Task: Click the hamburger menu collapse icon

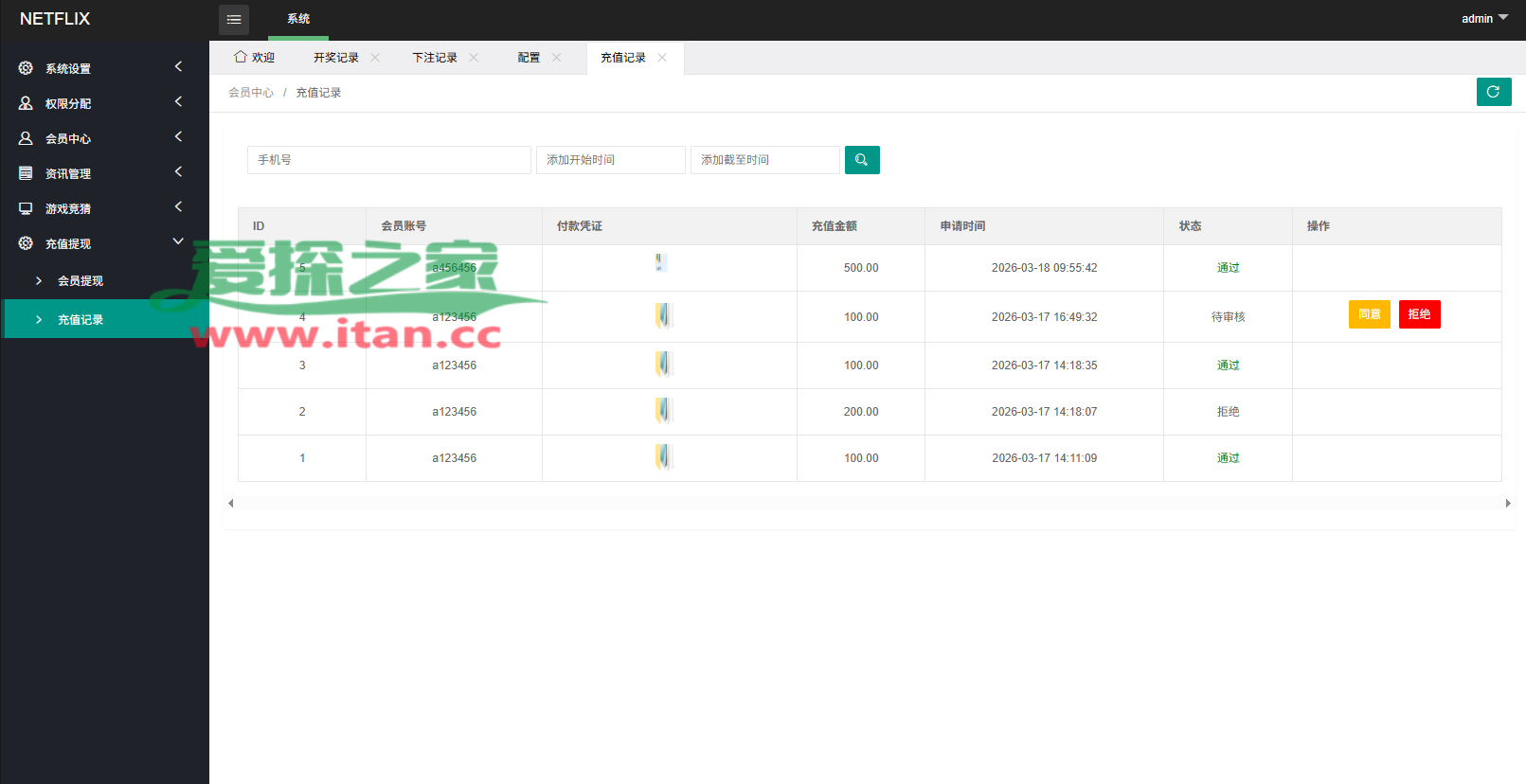Action: coord(233,19)
